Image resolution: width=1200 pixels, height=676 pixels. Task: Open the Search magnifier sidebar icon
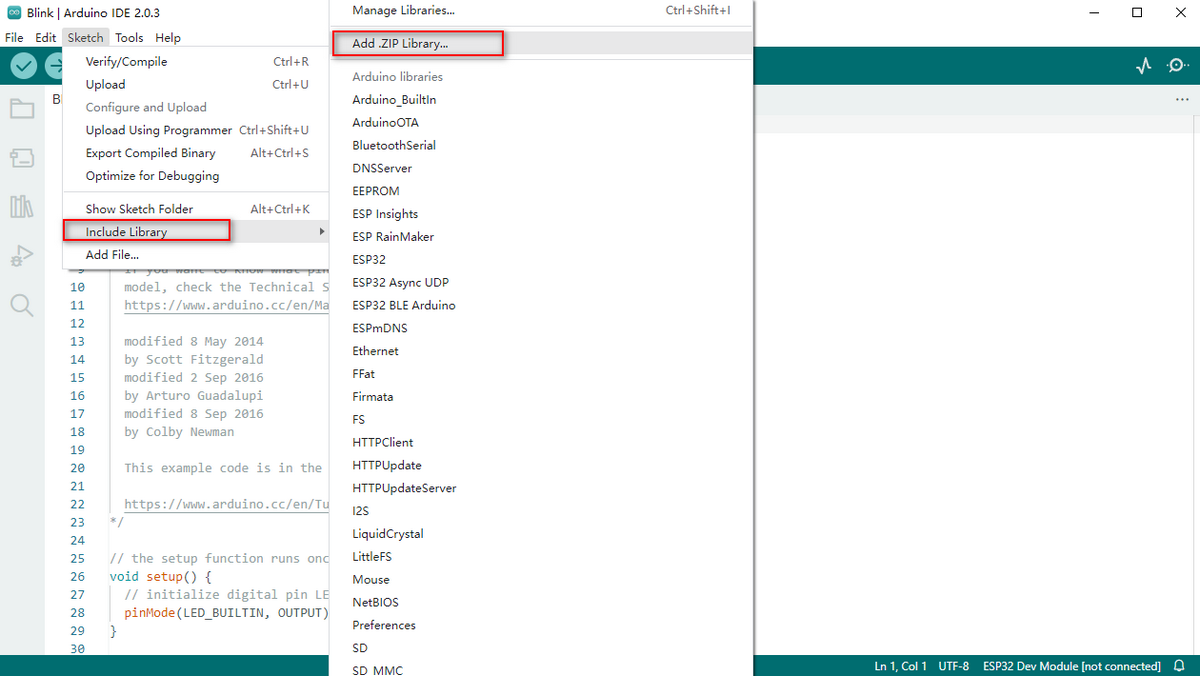coord(22,305)
